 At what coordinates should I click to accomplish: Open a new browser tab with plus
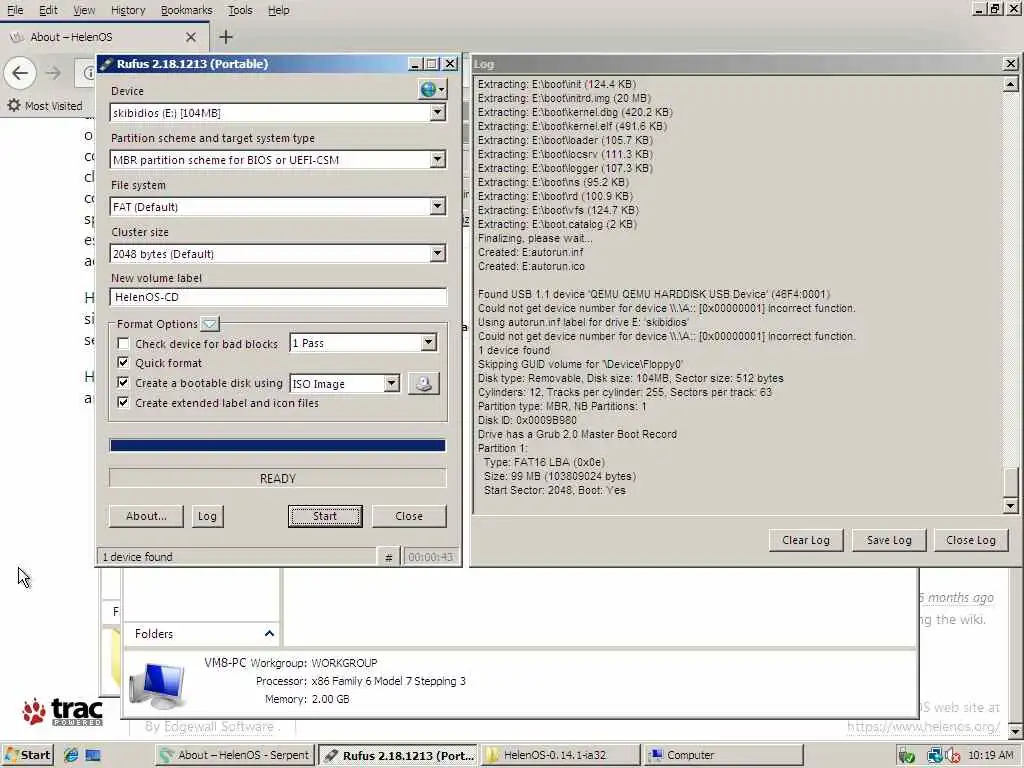coord(226,37)
